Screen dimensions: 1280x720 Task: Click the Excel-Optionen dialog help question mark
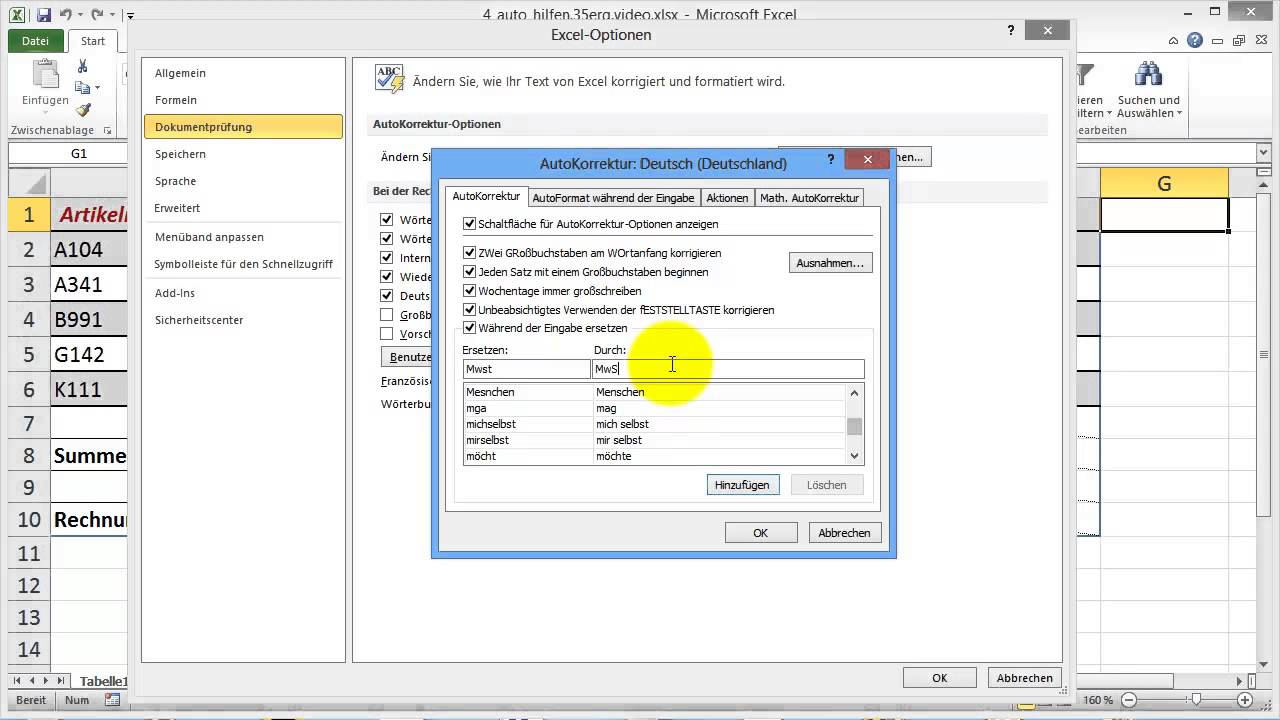click(x=1013, y=31)
